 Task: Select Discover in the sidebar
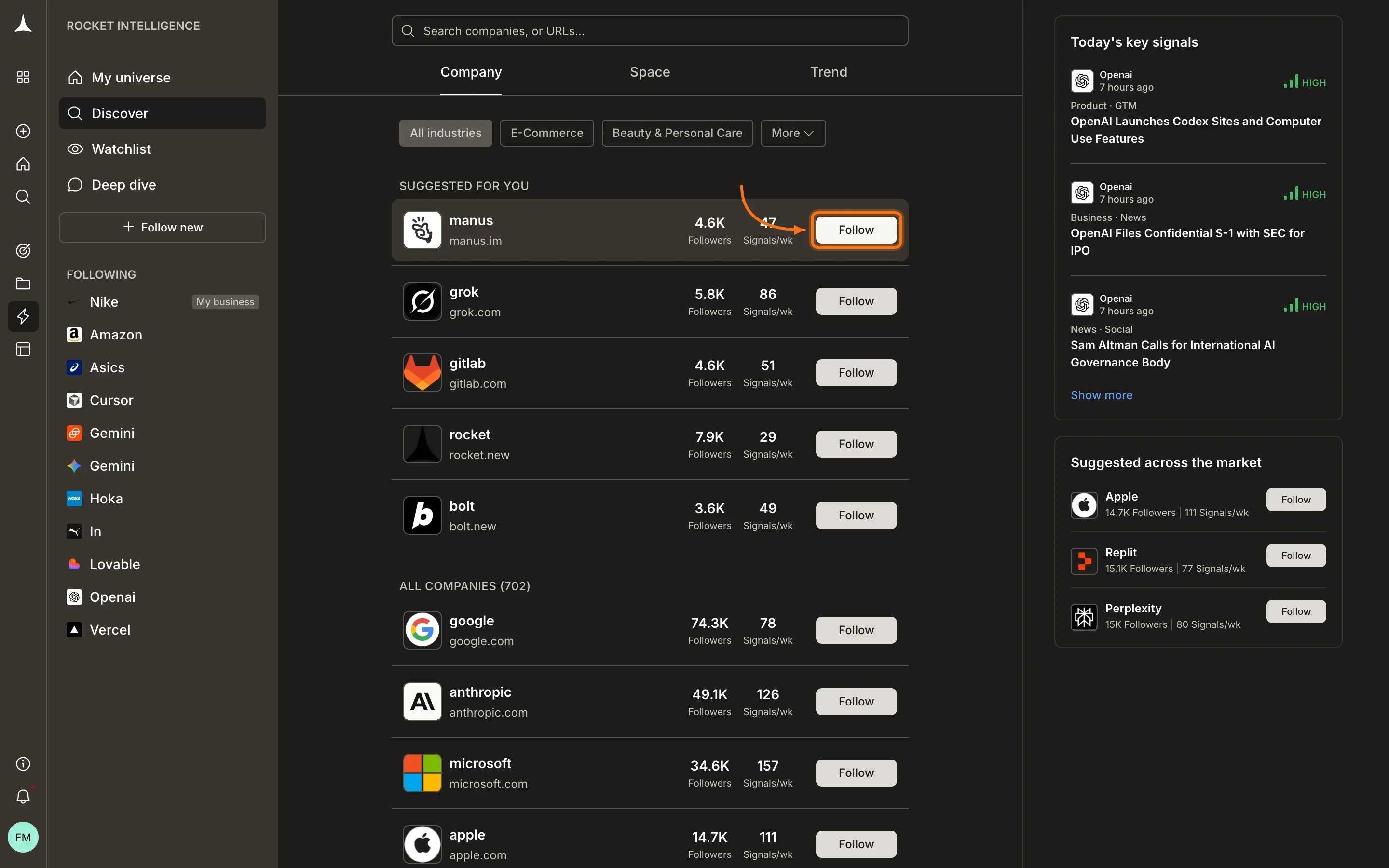(163, 113)
